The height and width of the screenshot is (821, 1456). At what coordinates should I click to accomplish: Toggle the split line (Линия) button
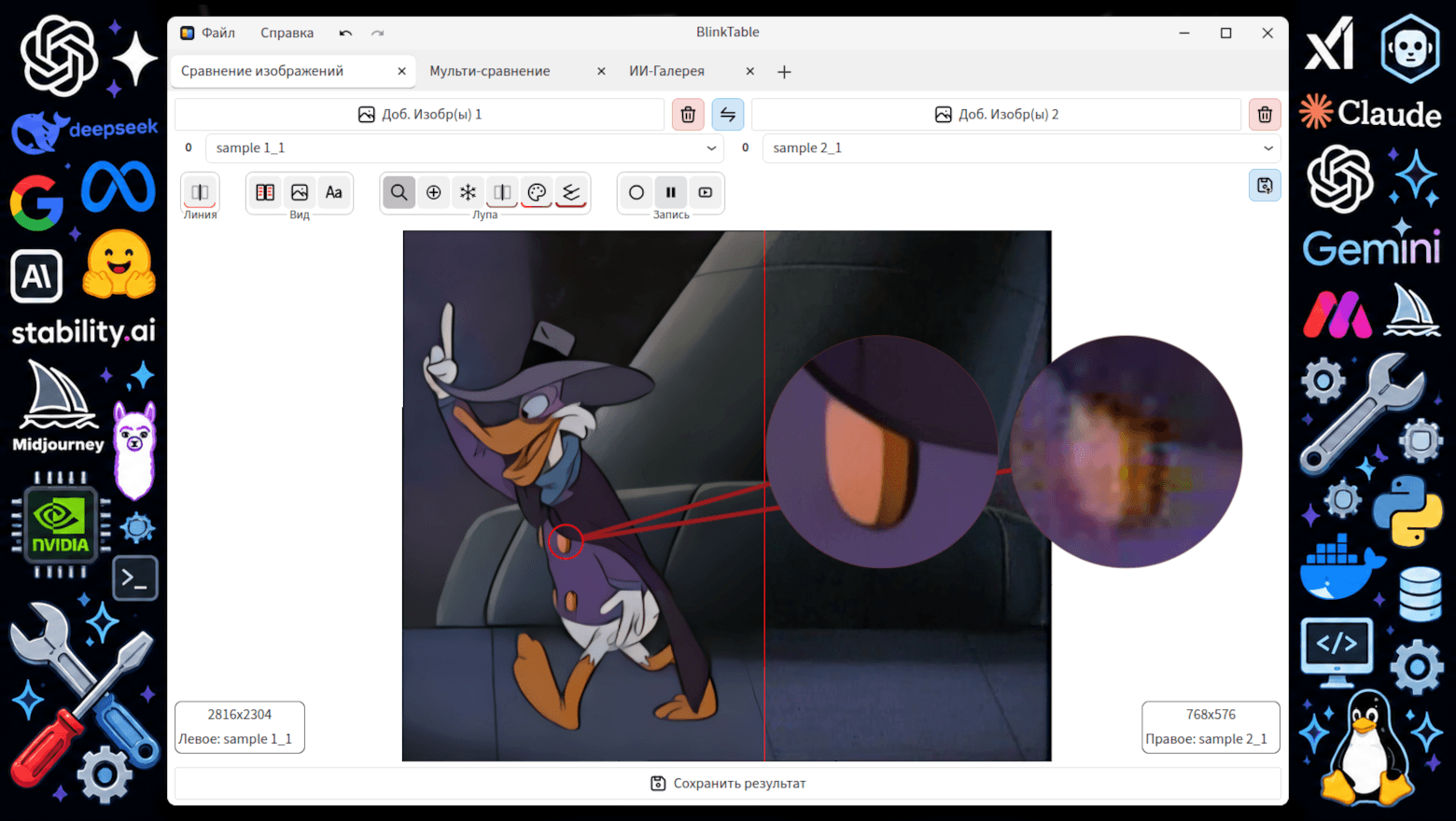click(200, 192)
